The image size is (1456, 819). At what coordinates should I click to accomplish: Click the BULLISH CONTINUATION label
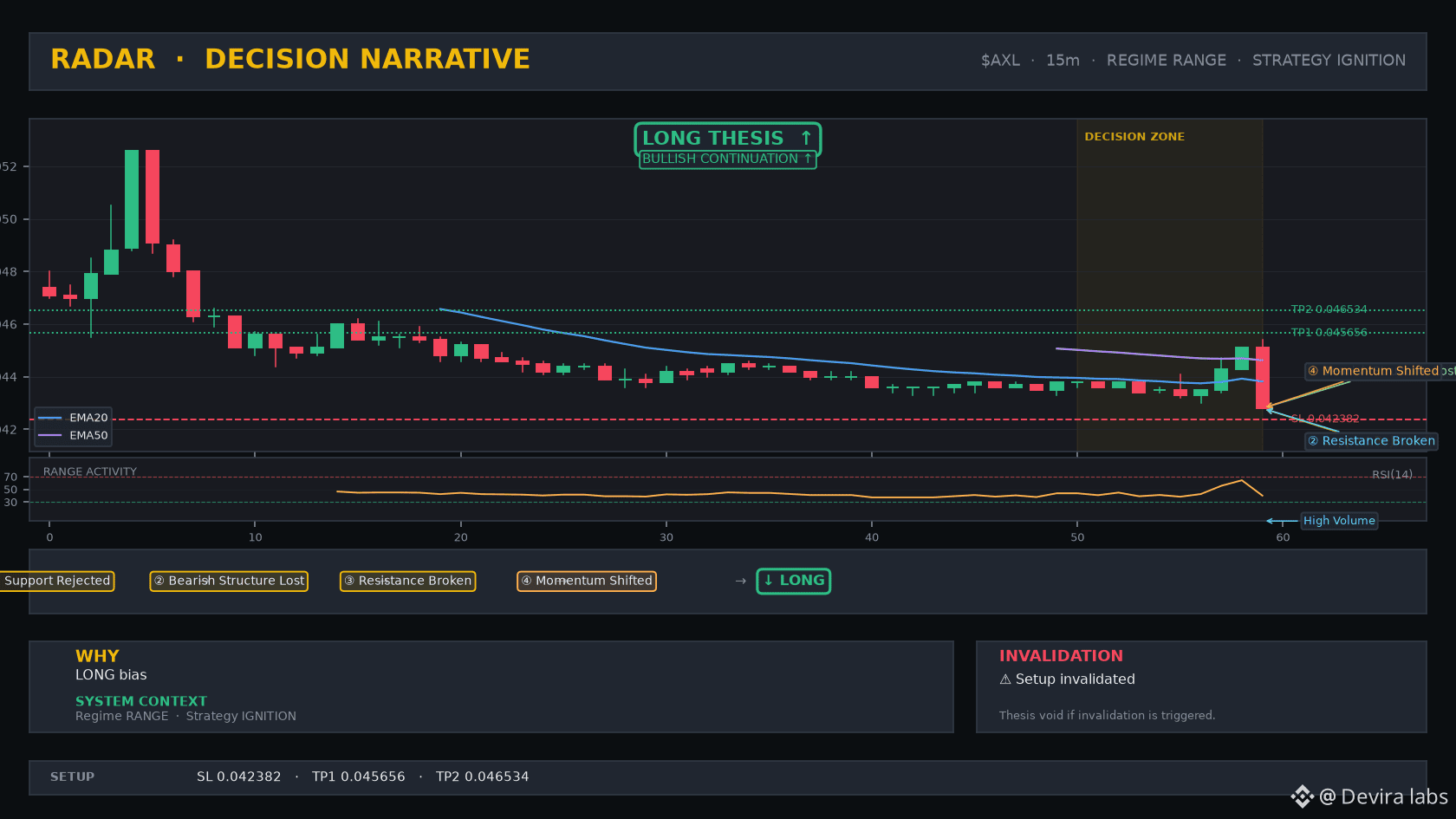pos(727,159)
